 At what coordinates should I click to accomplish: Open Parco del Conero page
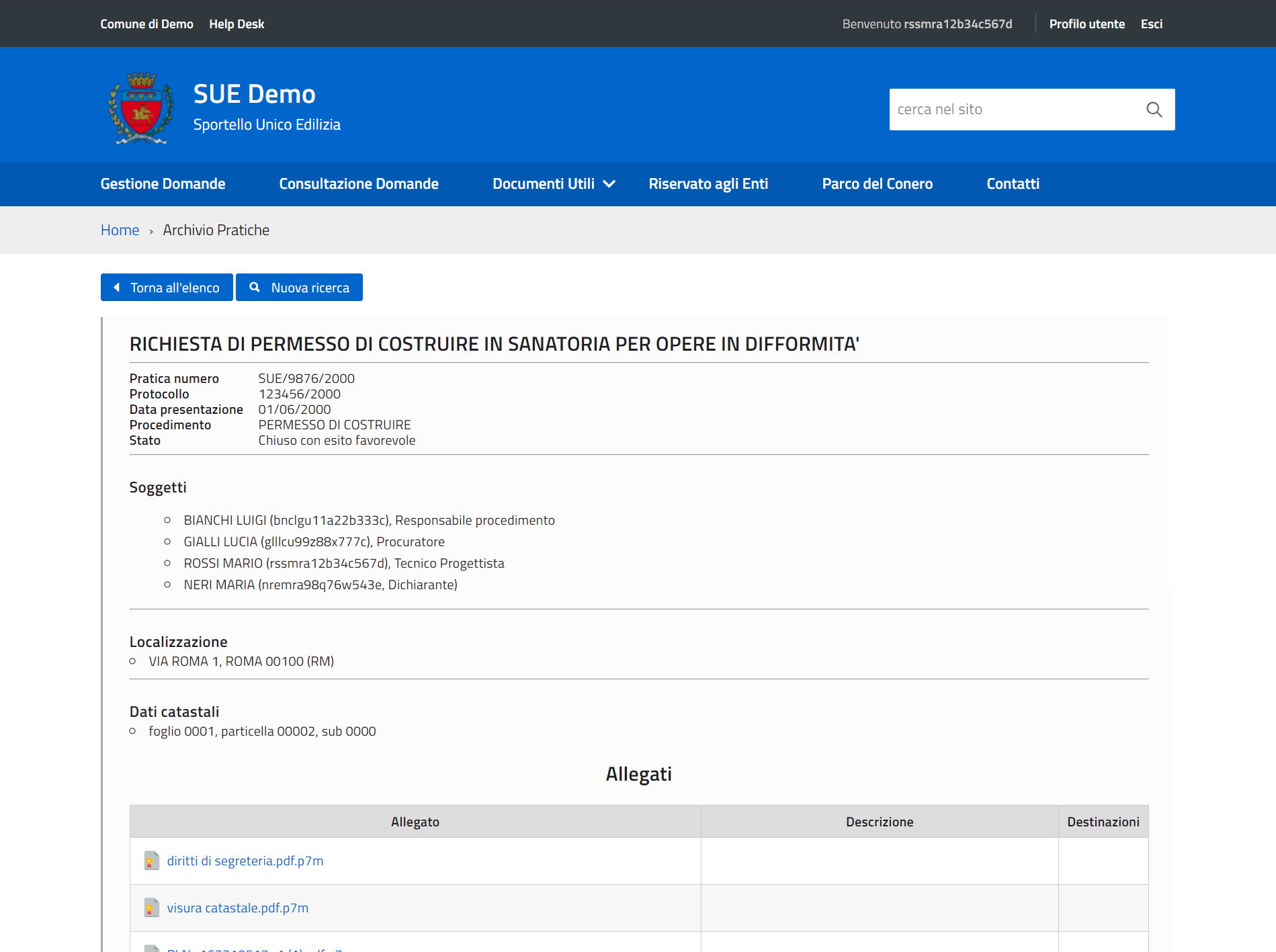pyautogui.click(x=877, y=184)
